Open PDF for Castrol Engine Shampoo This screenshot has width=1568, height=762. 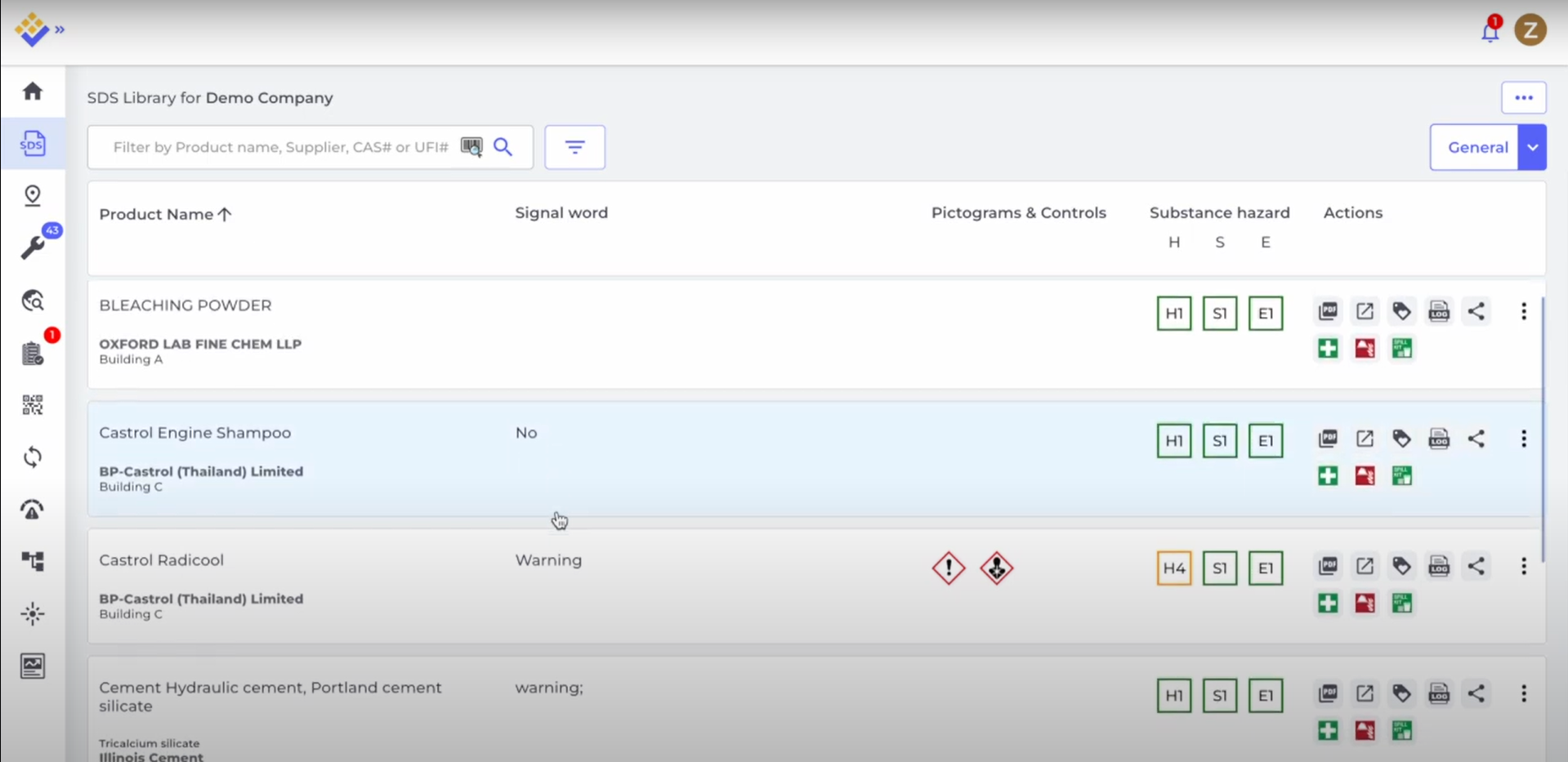point(1328,439)
